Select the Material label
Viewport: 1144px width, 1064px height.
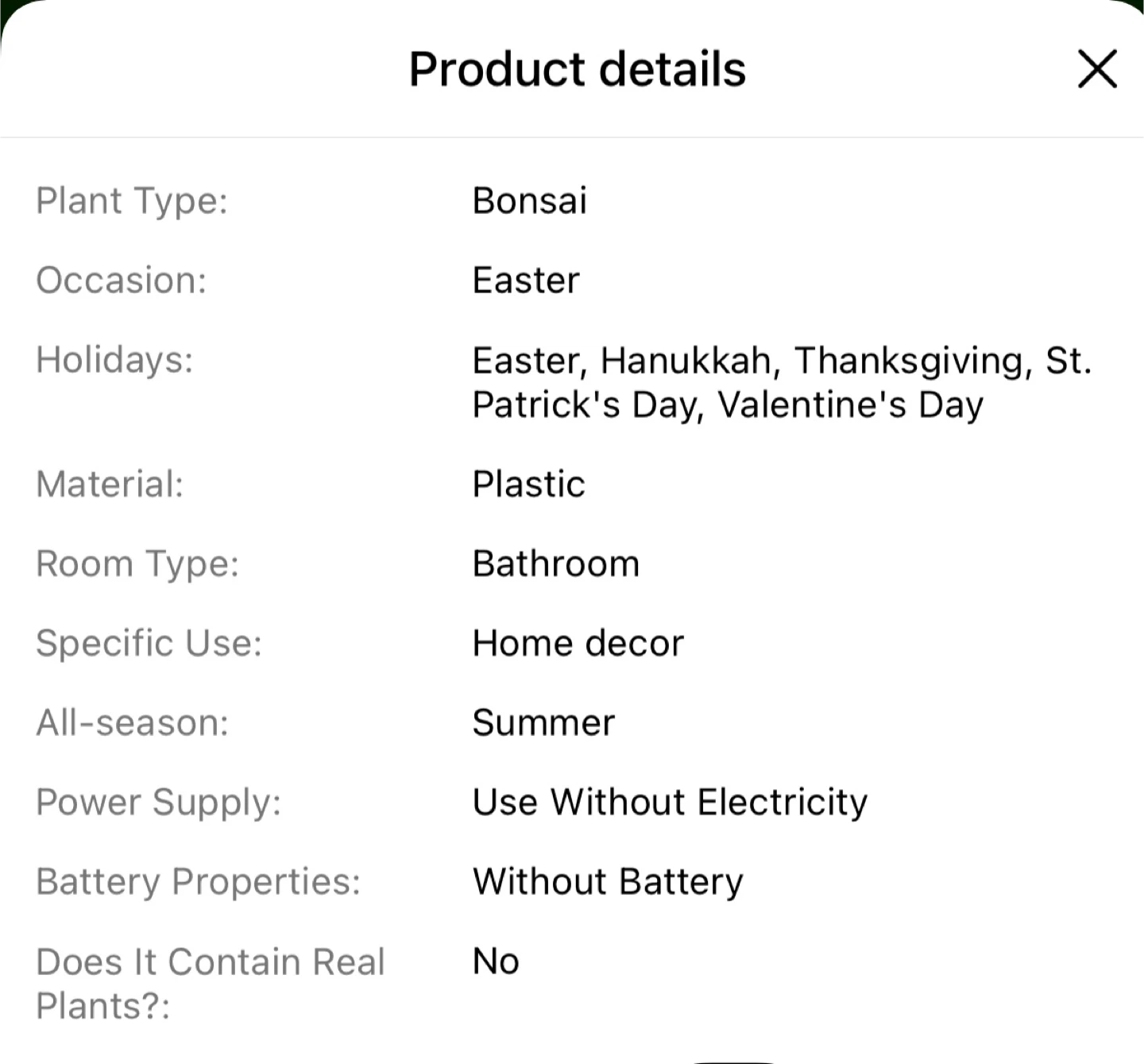click(110, 484)
